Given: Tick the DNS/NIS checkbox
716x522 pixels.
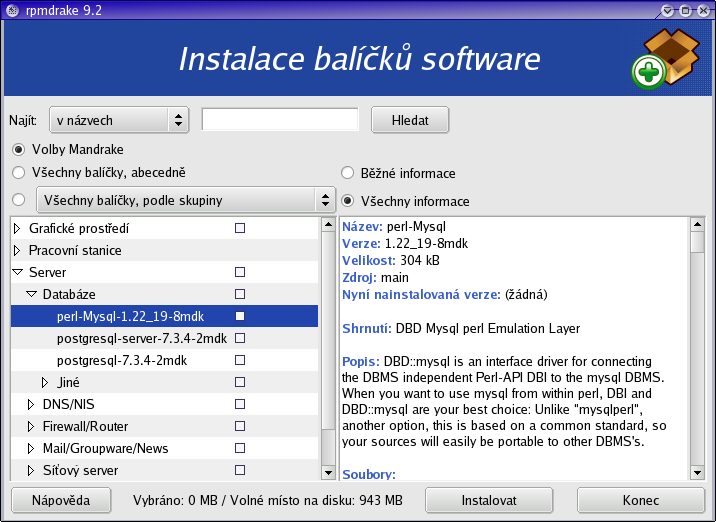Looking at the screenshot, I should point(240,404).
